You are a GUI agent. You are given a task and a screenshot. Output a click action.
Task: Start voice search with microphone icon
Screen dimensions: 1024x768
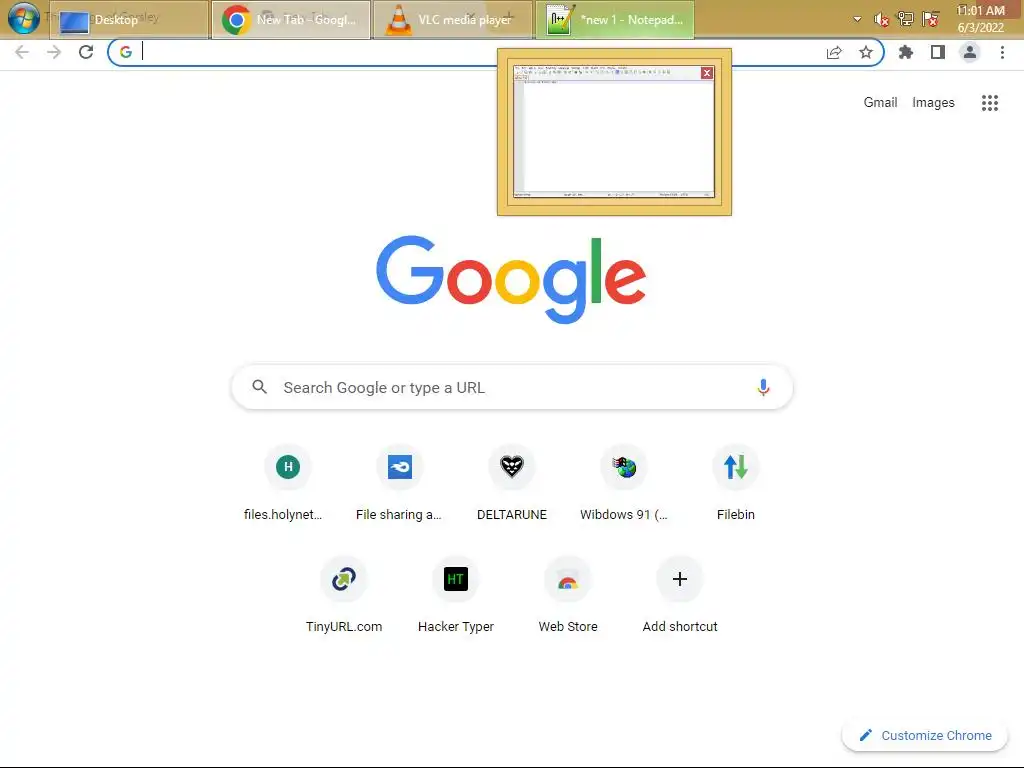coord(763,387)
